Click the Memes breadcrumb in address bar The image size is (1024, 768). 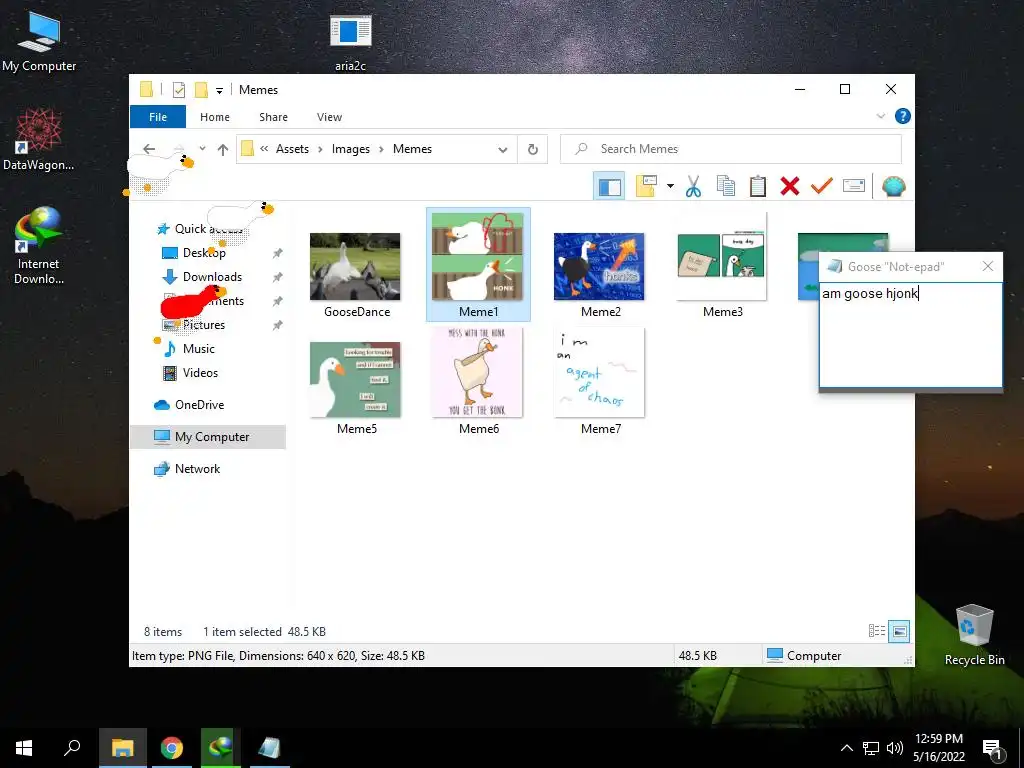click(412, 149)
